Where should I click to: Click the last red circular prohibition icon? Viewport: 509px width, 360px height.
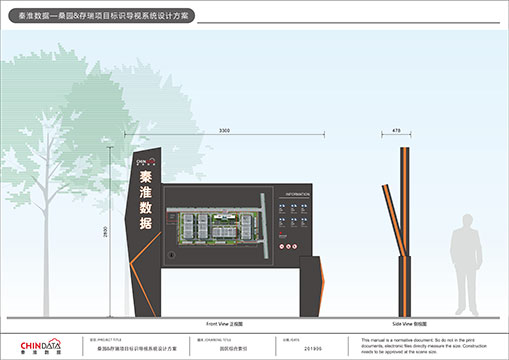pyautogui.click(x=295, y=247)
